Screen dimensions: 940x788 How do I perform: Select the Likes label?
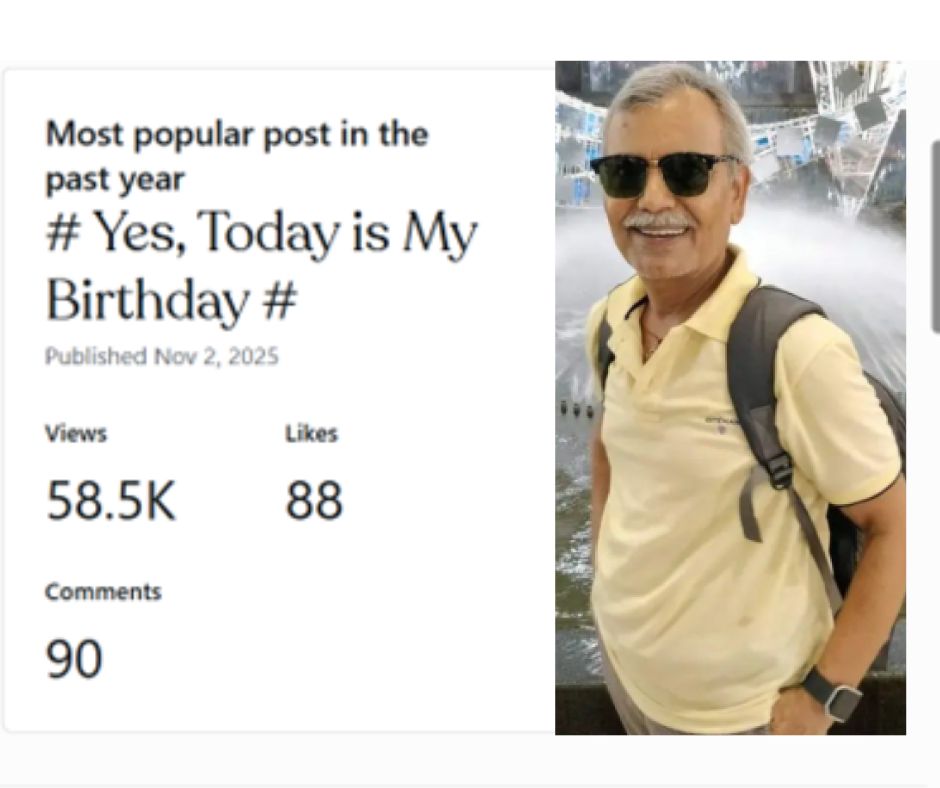(x=311, y=433)
